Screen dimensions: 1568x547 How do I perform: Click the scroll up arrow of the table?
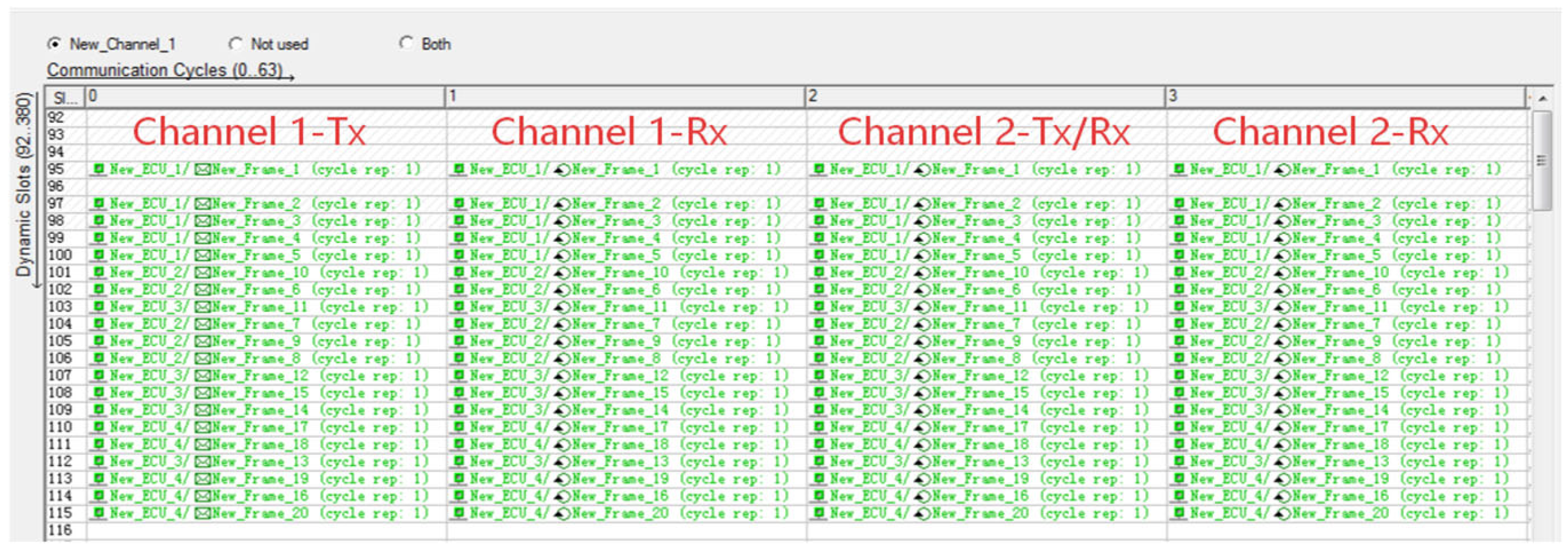click(x=1542, y=98)
